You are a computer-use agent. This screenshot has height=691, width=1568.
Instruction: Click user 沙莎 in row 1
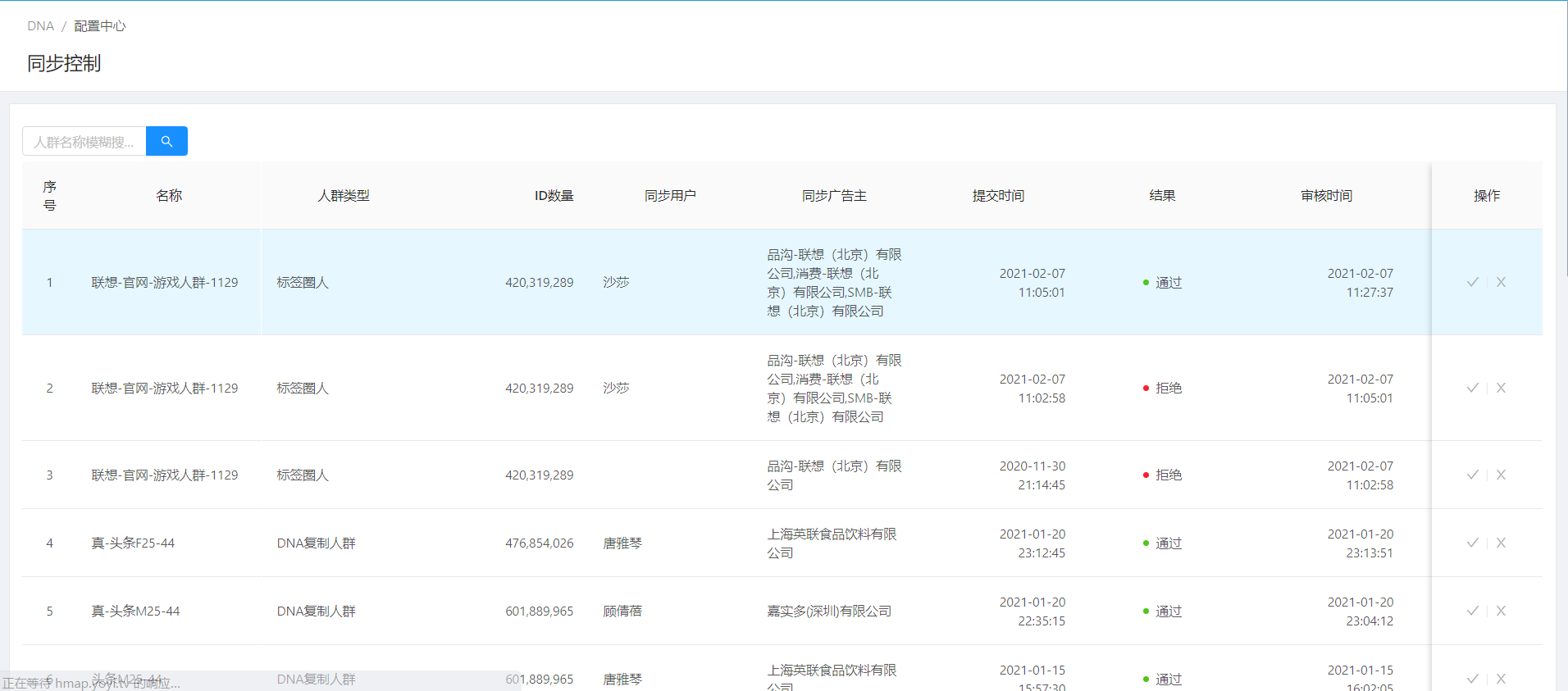(616, 282)
